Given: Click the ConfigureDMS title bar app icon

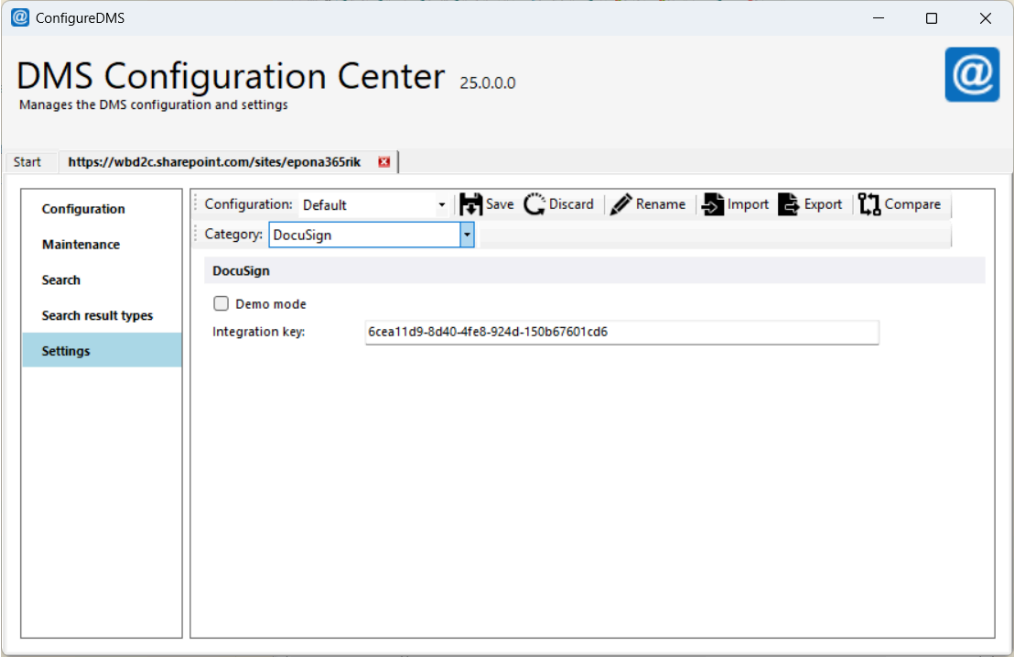Looking at the screenshot, I should point(20,17).
